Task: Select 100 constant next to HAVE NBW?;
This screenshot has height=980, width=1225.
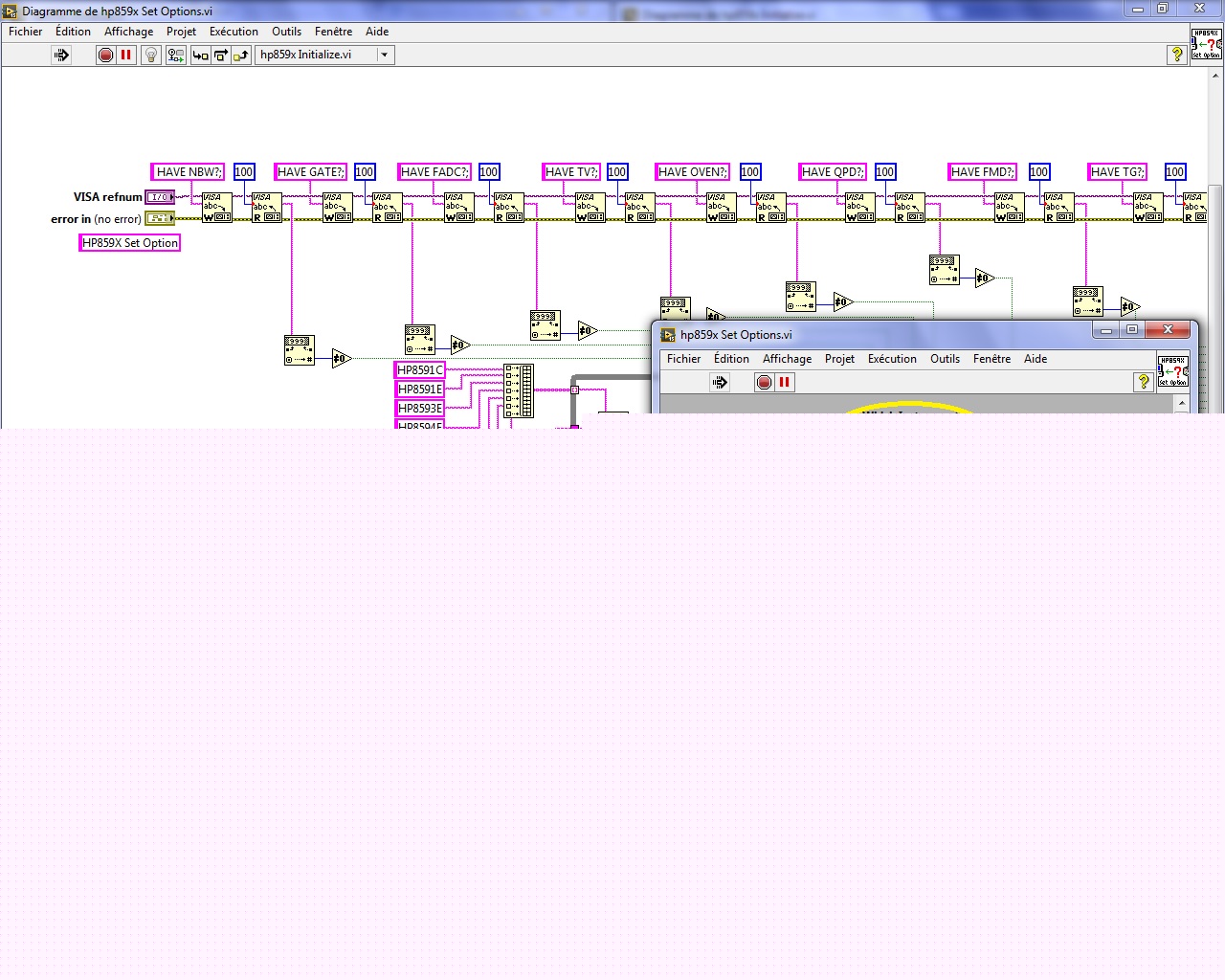Action: [x=244, y=171]
